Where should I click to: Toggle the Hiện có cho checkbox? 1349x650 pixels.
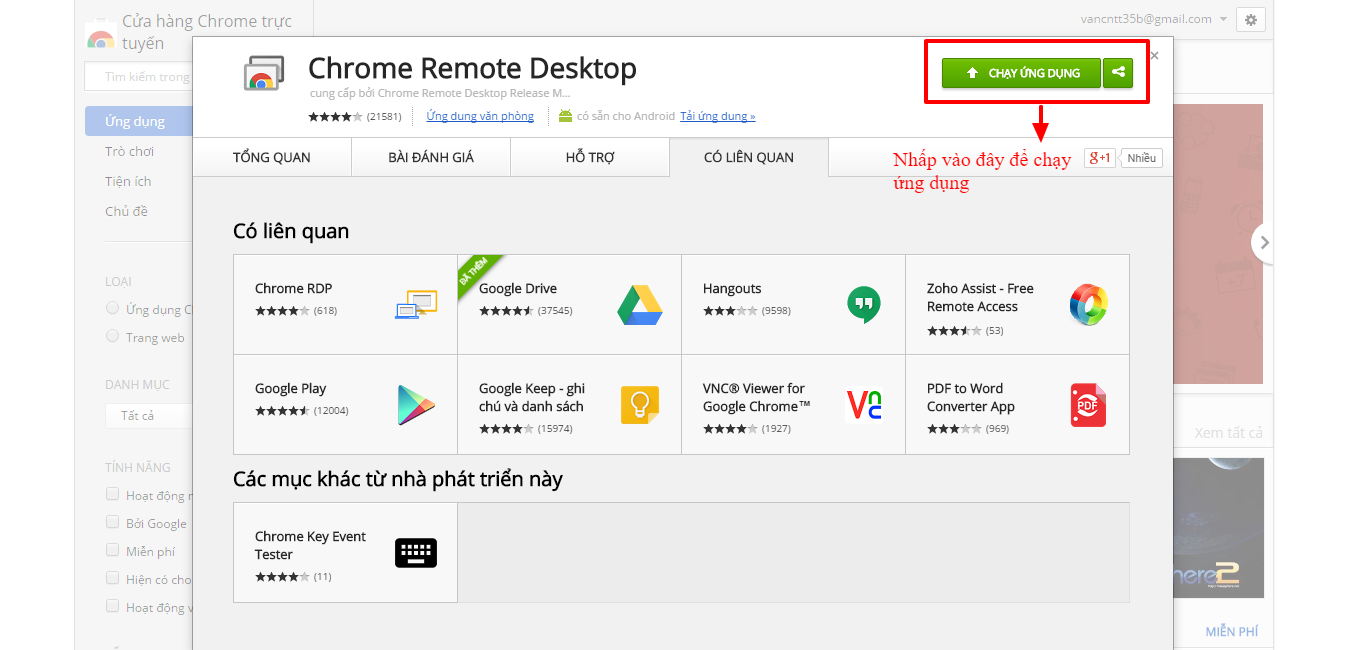113,578
